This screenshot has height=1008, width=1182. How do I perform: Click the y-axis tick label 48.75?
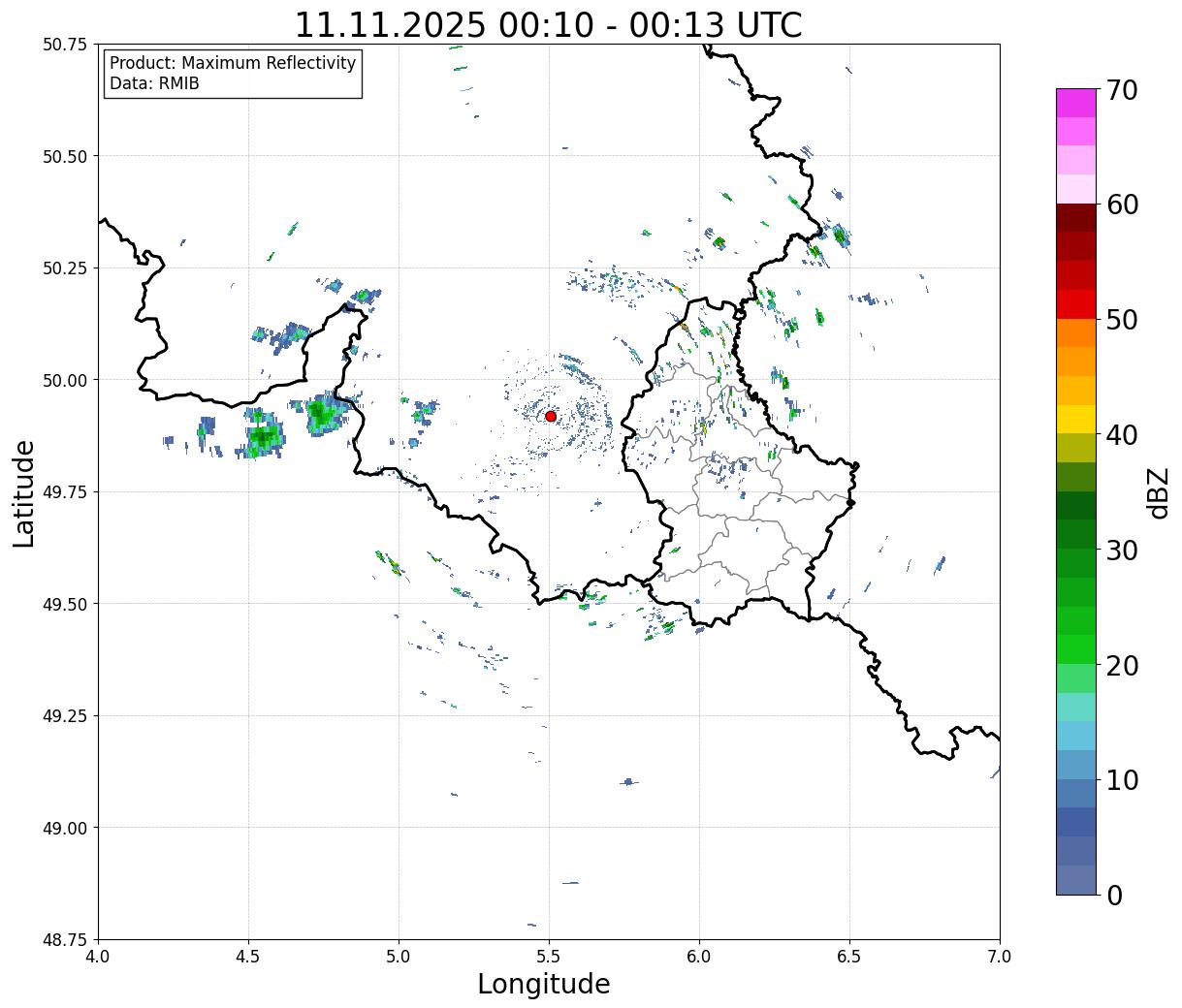coord(65,940)
